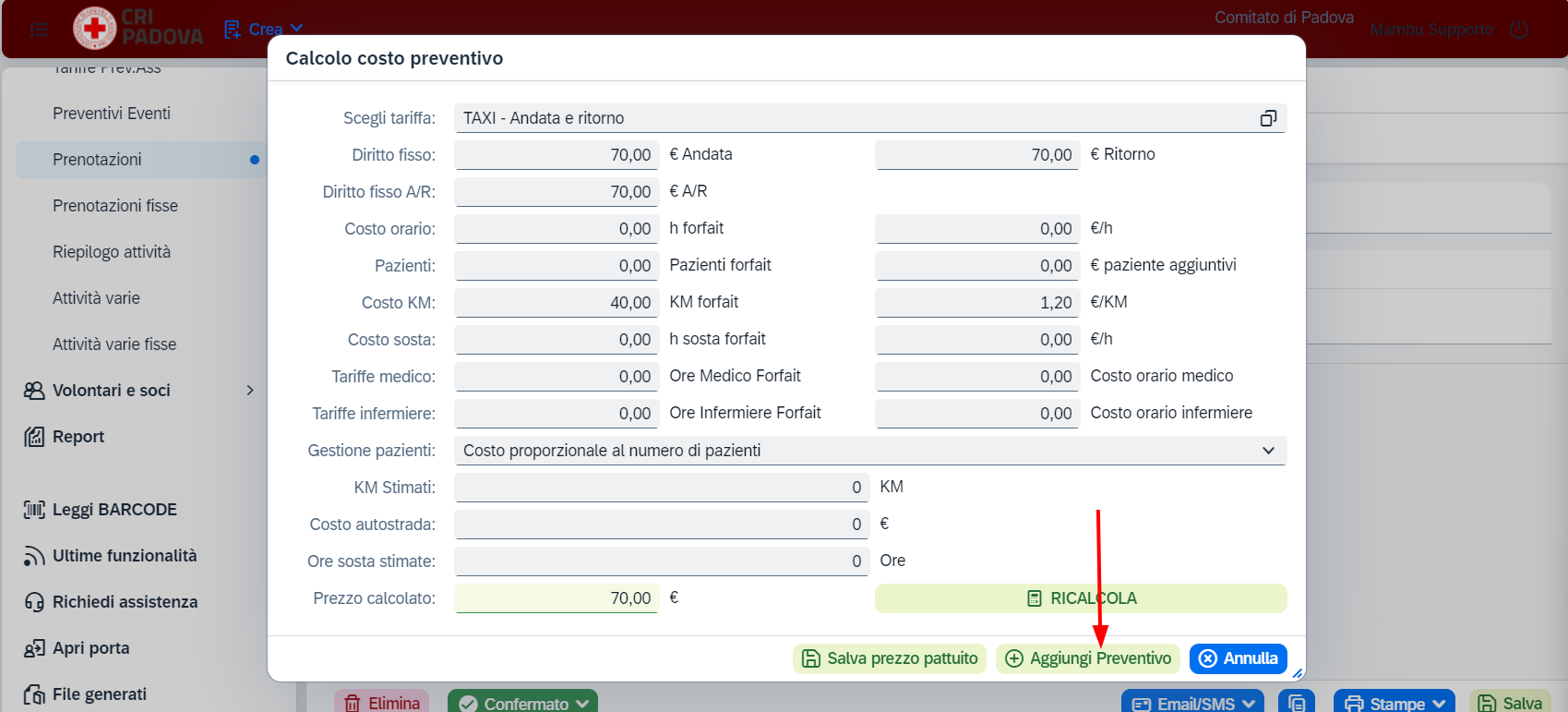1568x712 pixels.
Task: Click the CRI Padova red cross logo
Action: point(94,29)
